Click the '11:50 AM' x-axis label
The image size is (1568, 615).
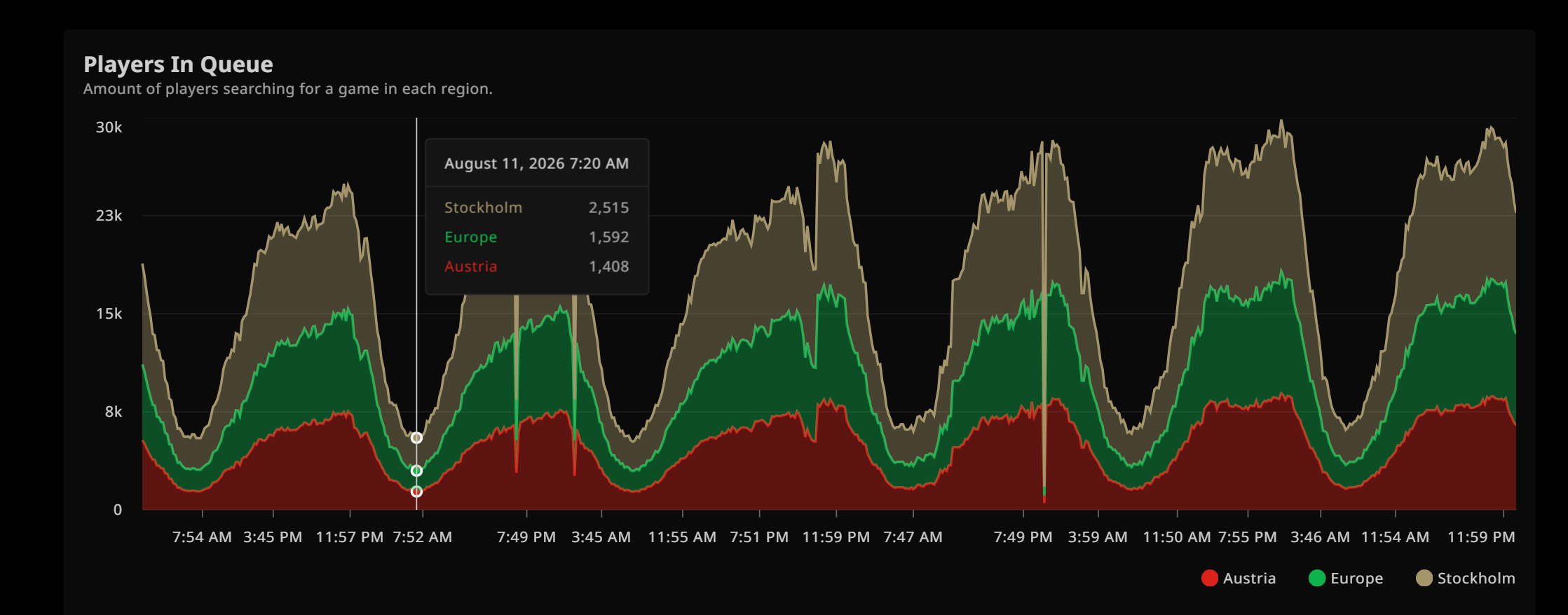point(1177,537)
